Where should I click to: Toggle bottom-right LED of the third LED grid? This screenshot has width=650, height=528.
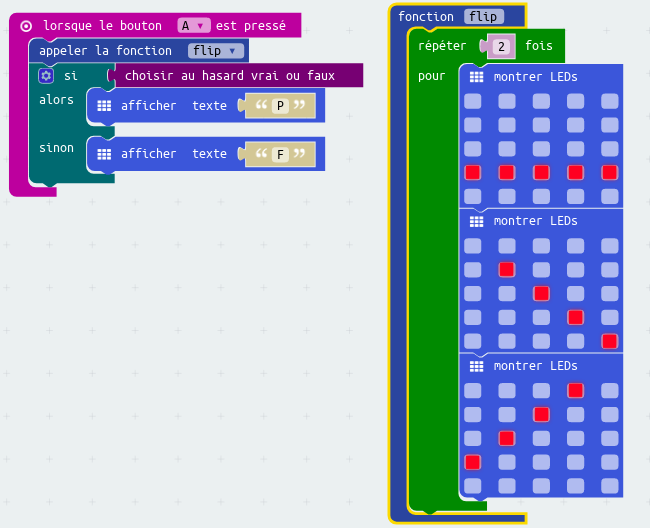click(x=609, y=486)
